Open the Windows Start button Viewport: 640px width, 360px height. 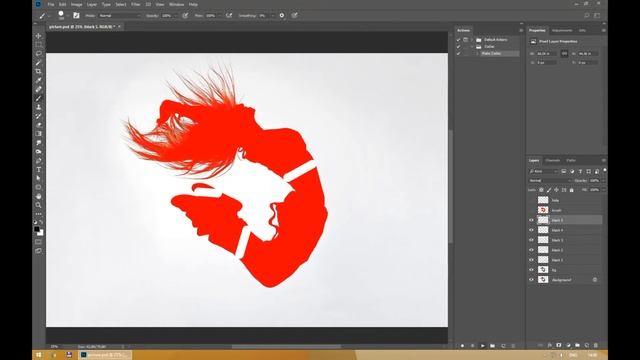38,355
